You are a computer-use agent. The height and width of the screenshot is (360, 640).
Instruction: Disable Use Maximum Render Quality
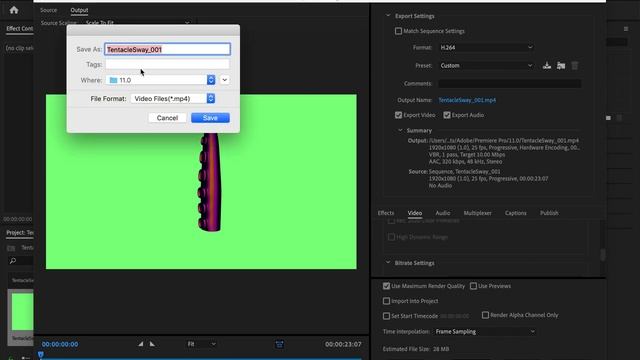(386, 286)
